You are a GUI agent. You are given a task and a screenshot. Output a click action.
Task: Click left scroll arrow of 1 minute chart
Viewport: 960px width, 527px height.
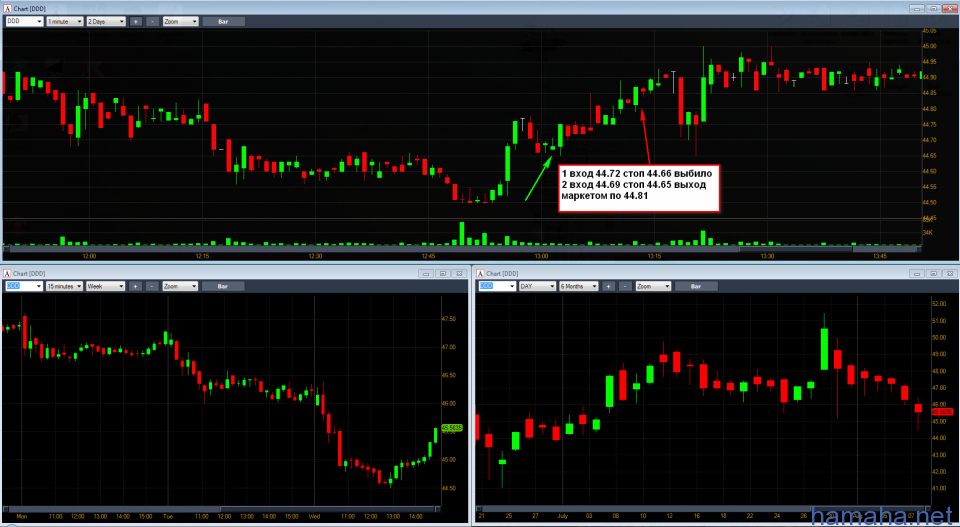[x=6, y=249]
